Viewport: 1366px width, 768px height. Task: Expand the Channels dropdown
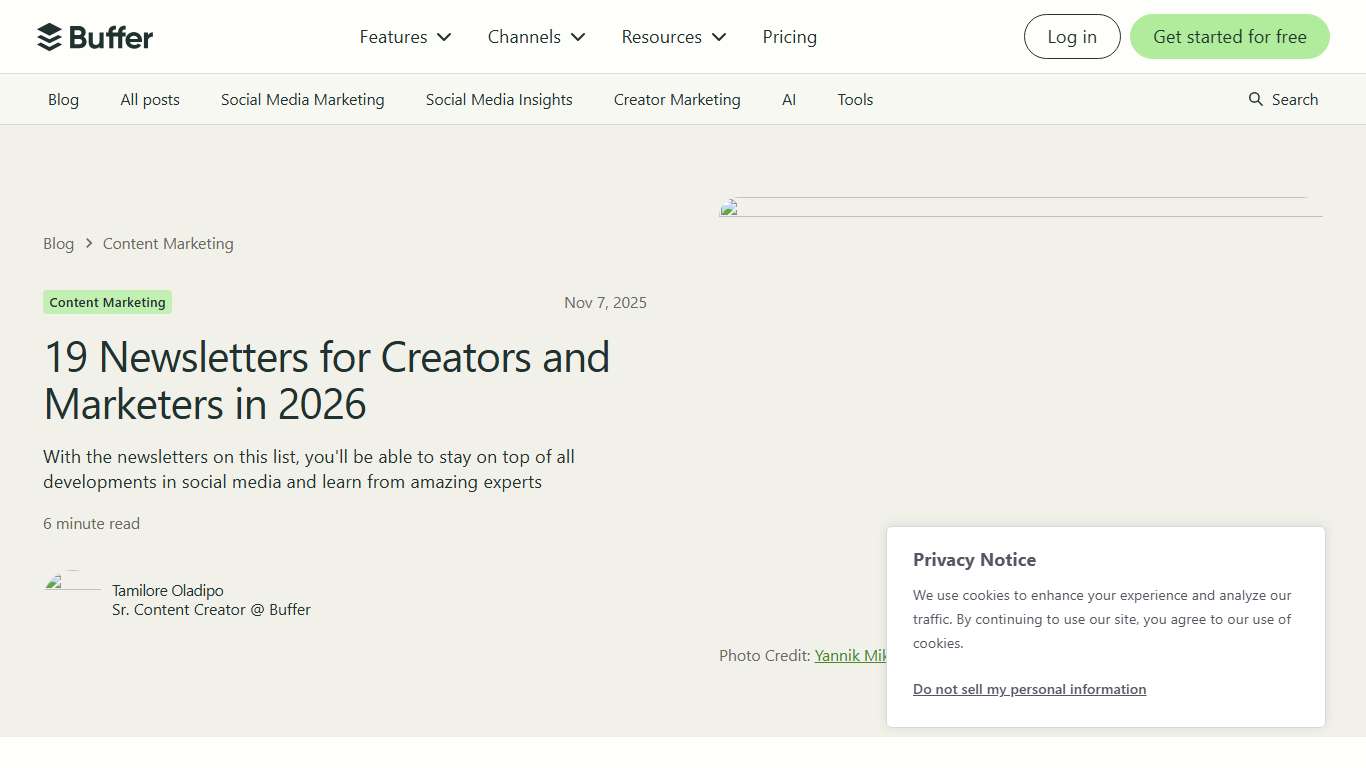[x=535, y=36]
